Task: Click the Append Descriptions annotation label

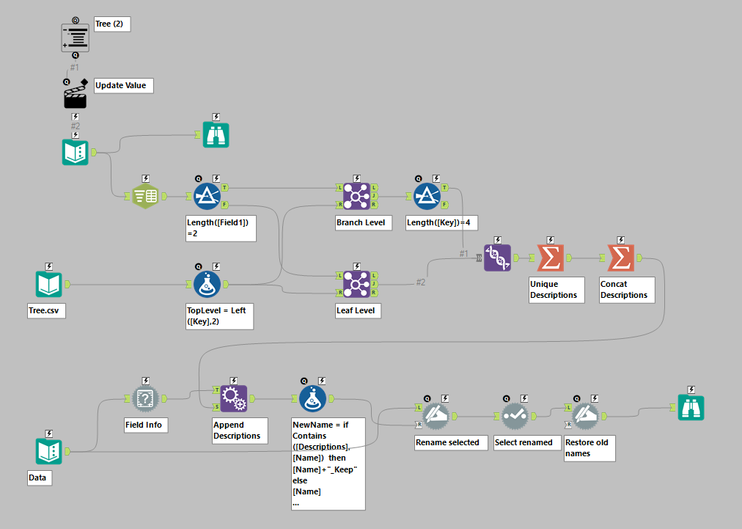Action: pyautogui.click(x=240, y=431)
